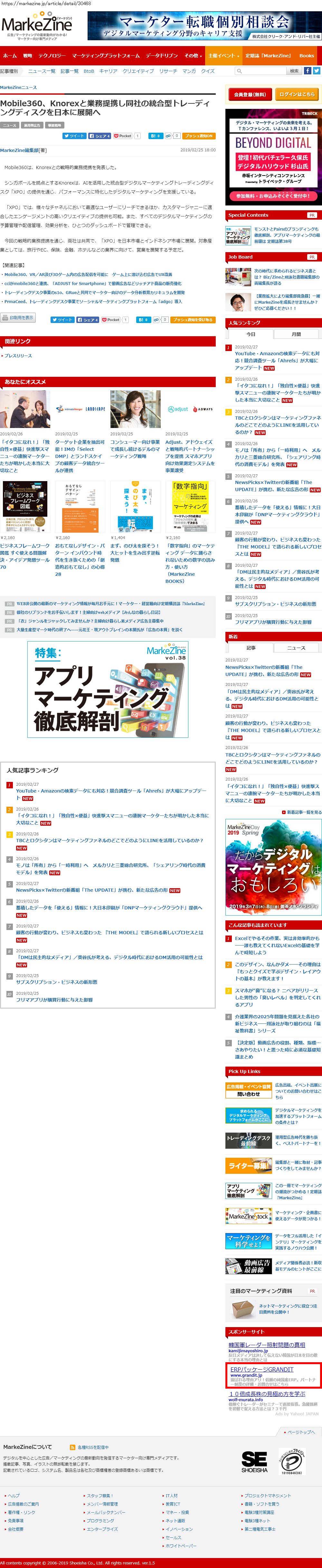
Task: Click the 検索 search button
Action: coord(294,71)
